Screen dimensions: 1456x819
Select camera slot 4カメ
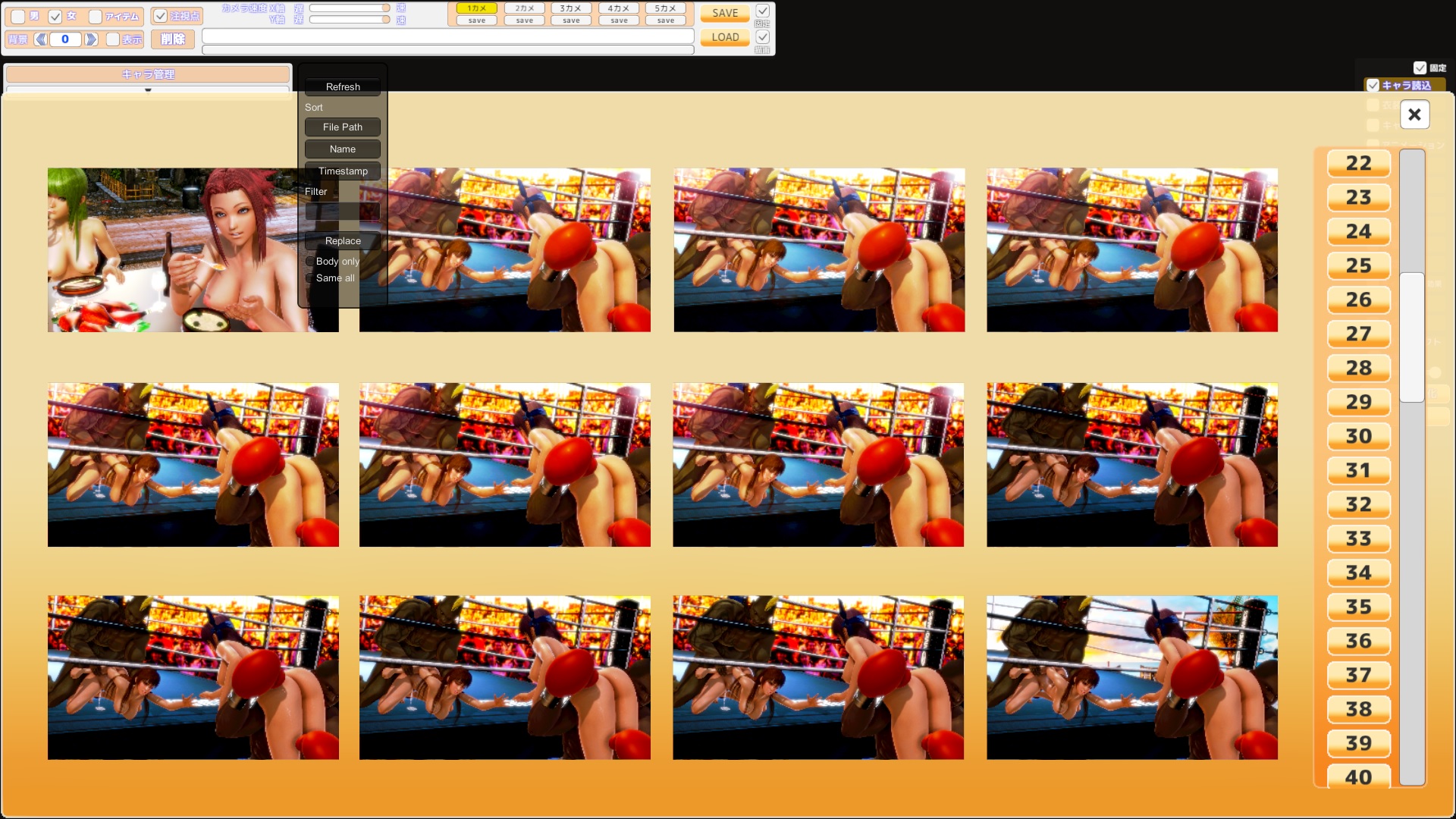(619, 8)
